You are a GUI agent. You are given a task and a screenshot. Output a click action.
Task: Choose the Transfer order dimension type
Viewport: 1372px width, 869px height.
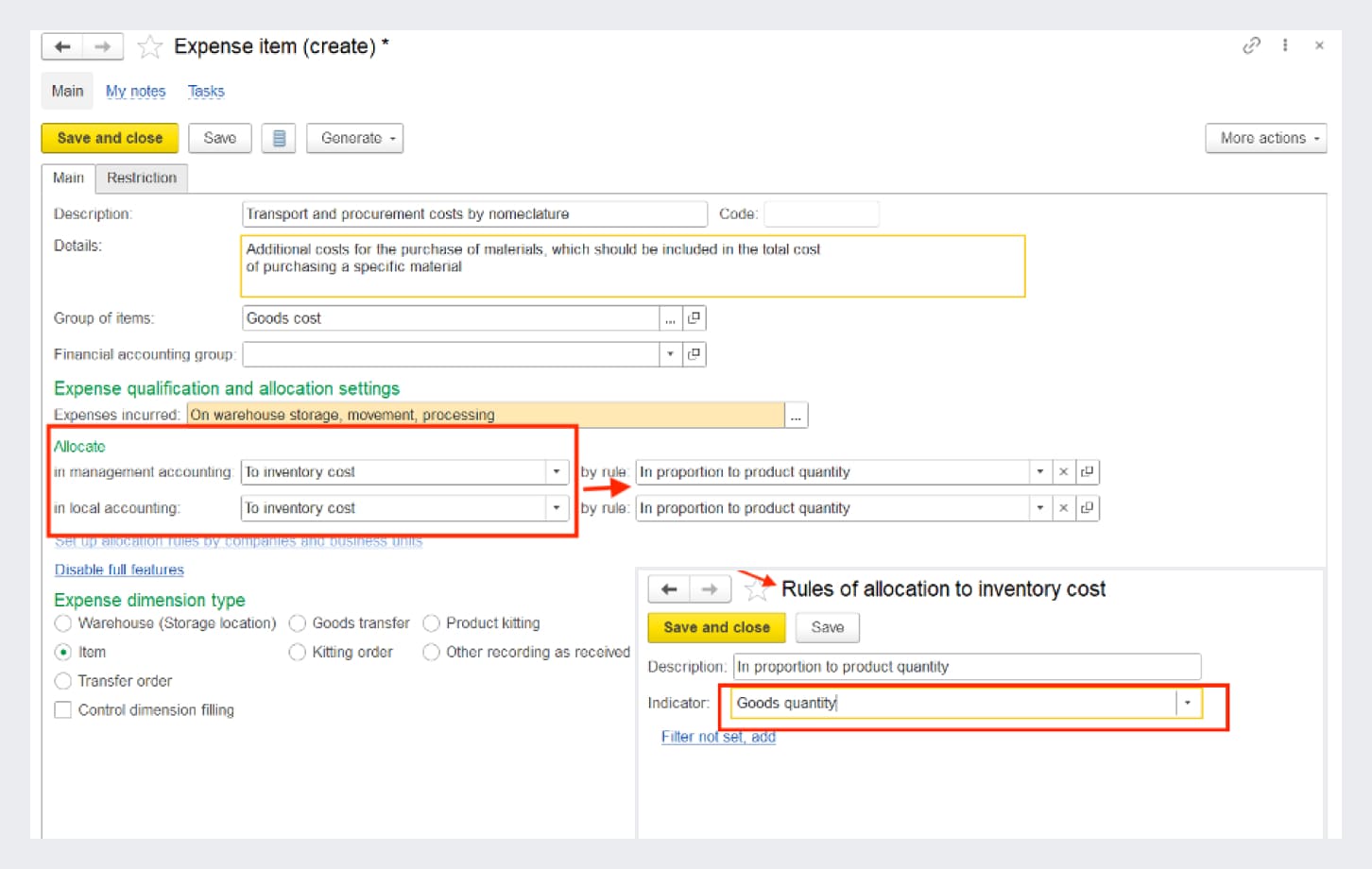coord(63,681)
